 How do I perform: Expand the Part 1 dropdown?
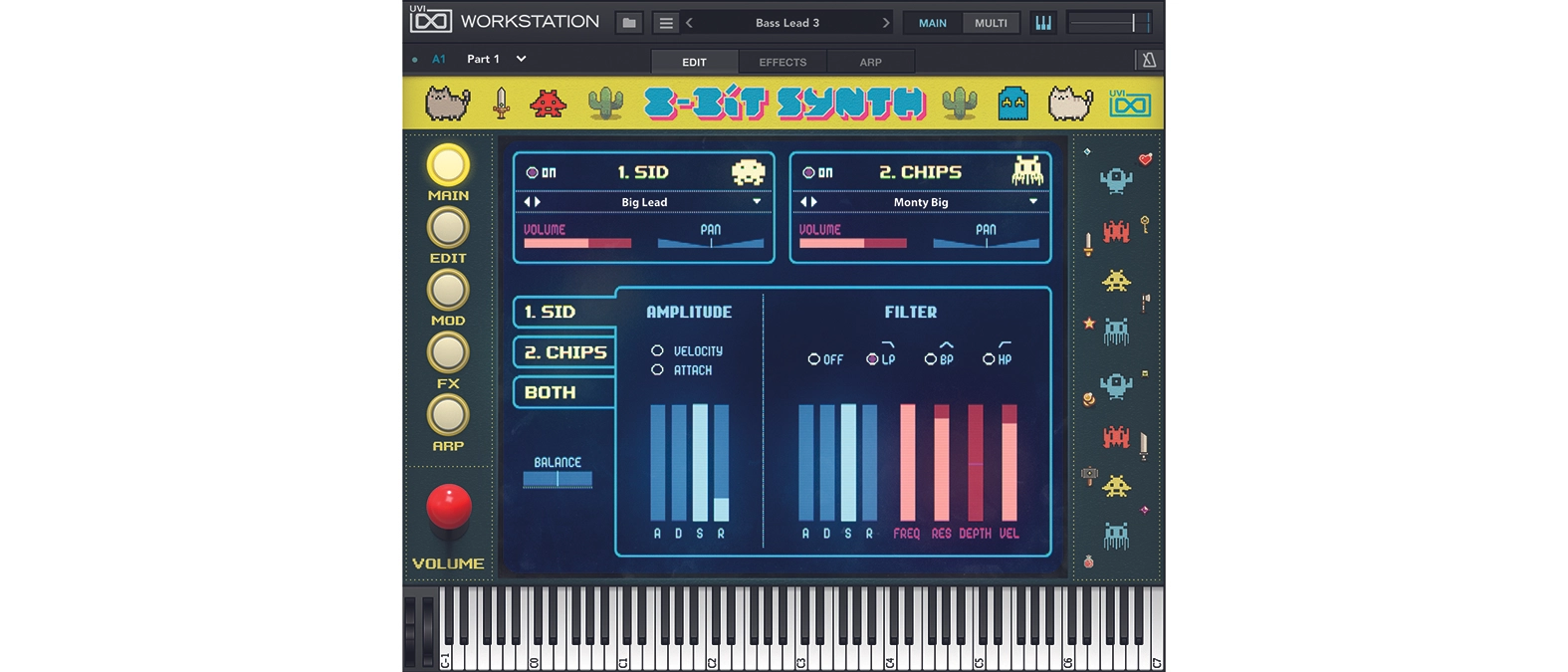pos(521,59)
